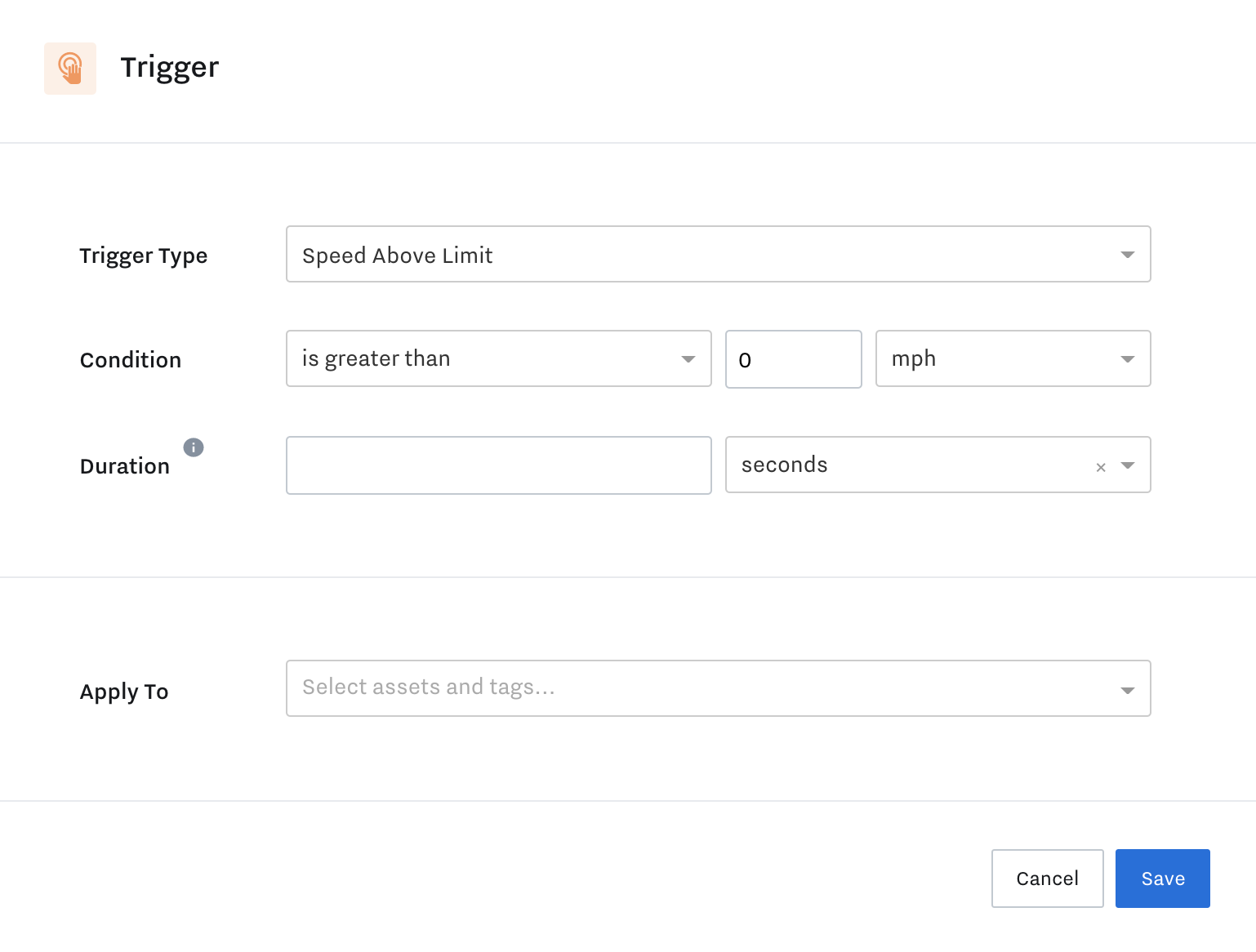The height and width of the screenshot is (952, 1256).
Task: Click the Trigger Type dropdown arrow icon
Action: (1128, 254)
